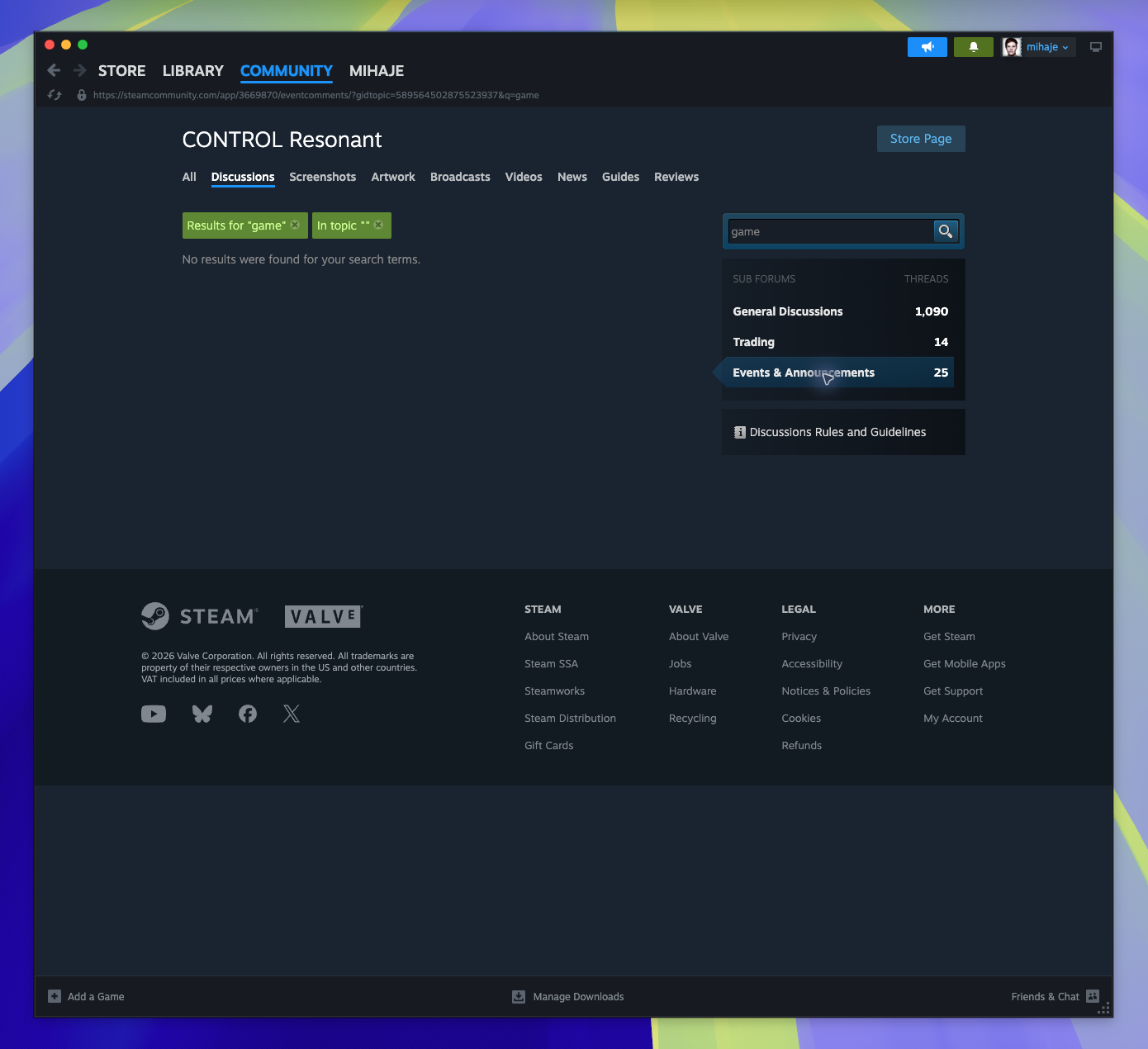Reload the page with the refresh icon
The width and height of the screenshot is (1148, 1049).
(x=55, y=95)
